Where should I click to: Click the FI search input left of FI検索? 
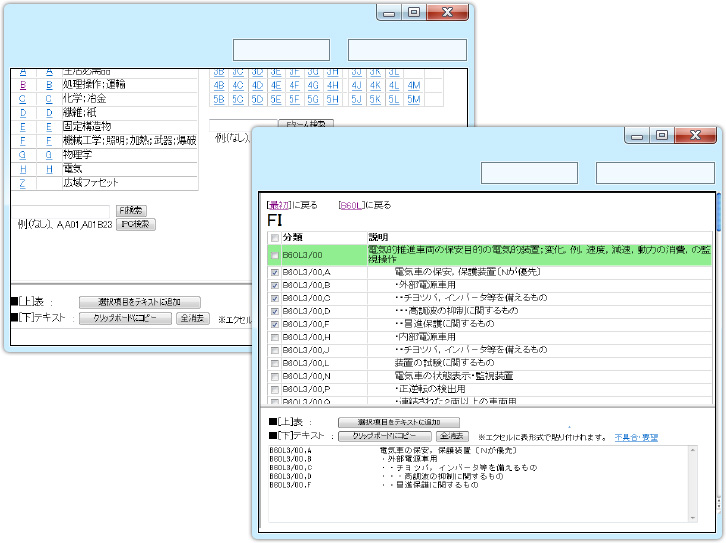point(61,211)
